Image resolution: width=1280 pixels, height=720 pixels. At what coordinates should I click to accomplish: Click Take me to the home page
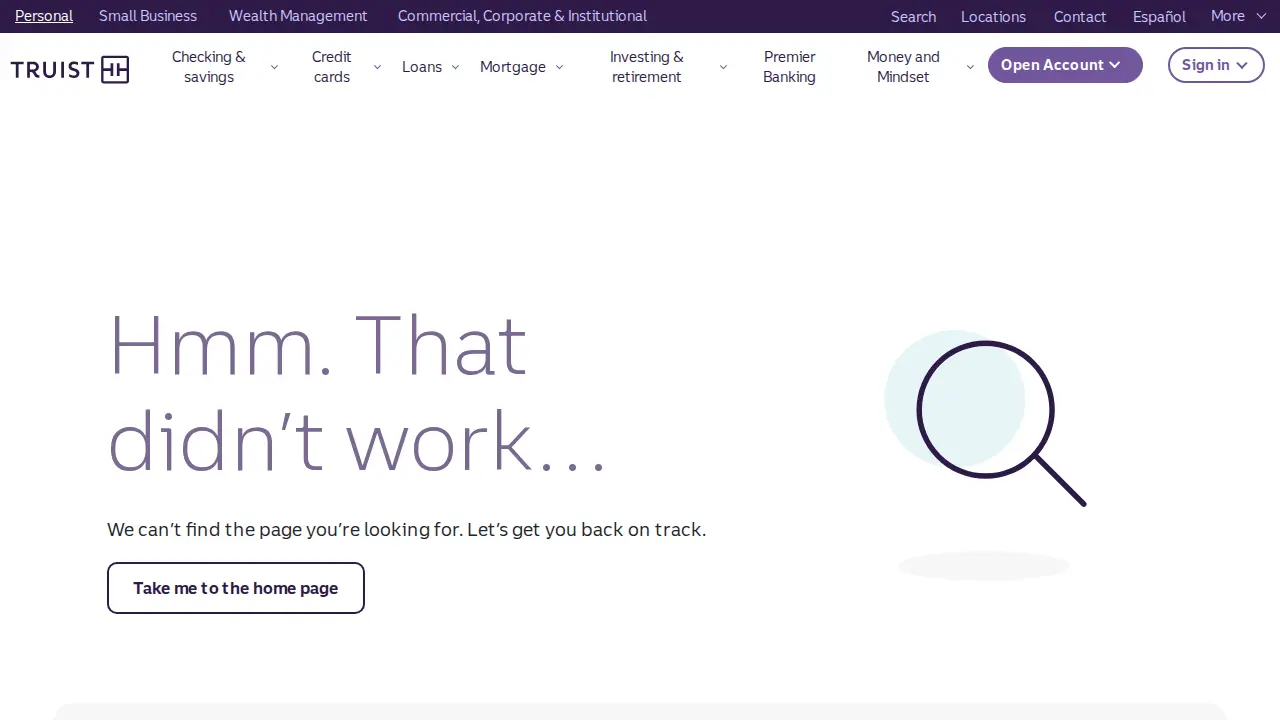(236, 588)
